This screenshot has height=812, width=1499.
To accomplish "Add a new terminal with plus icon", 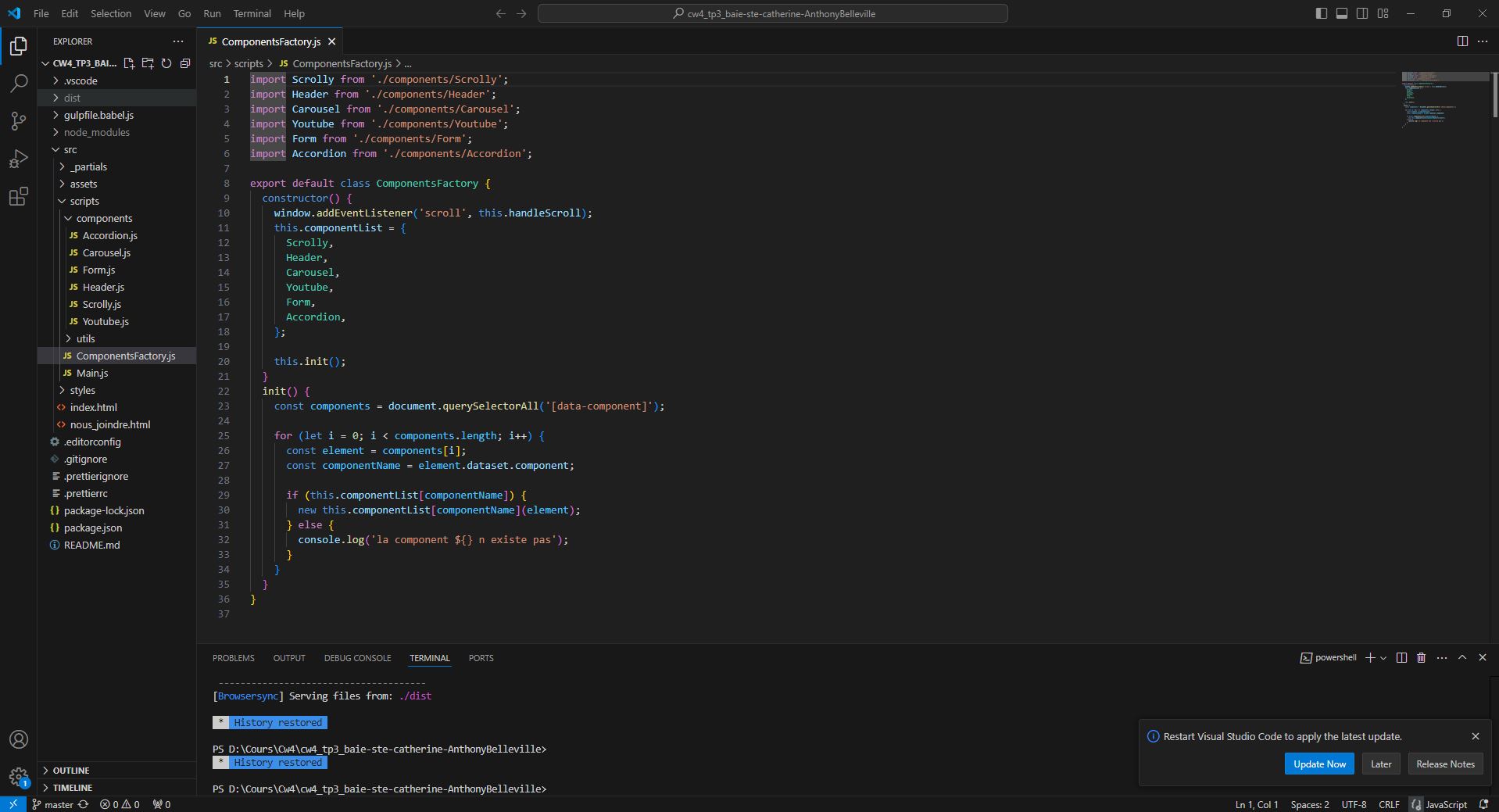I will [1369, 658].
